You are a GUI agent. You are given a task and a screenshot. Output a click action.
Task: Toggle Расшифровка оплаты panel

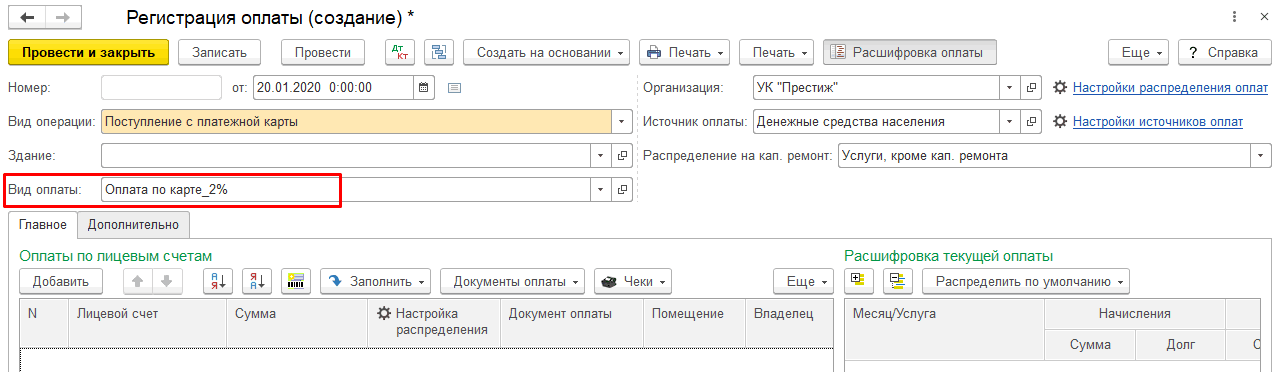(x=910, y=52)
